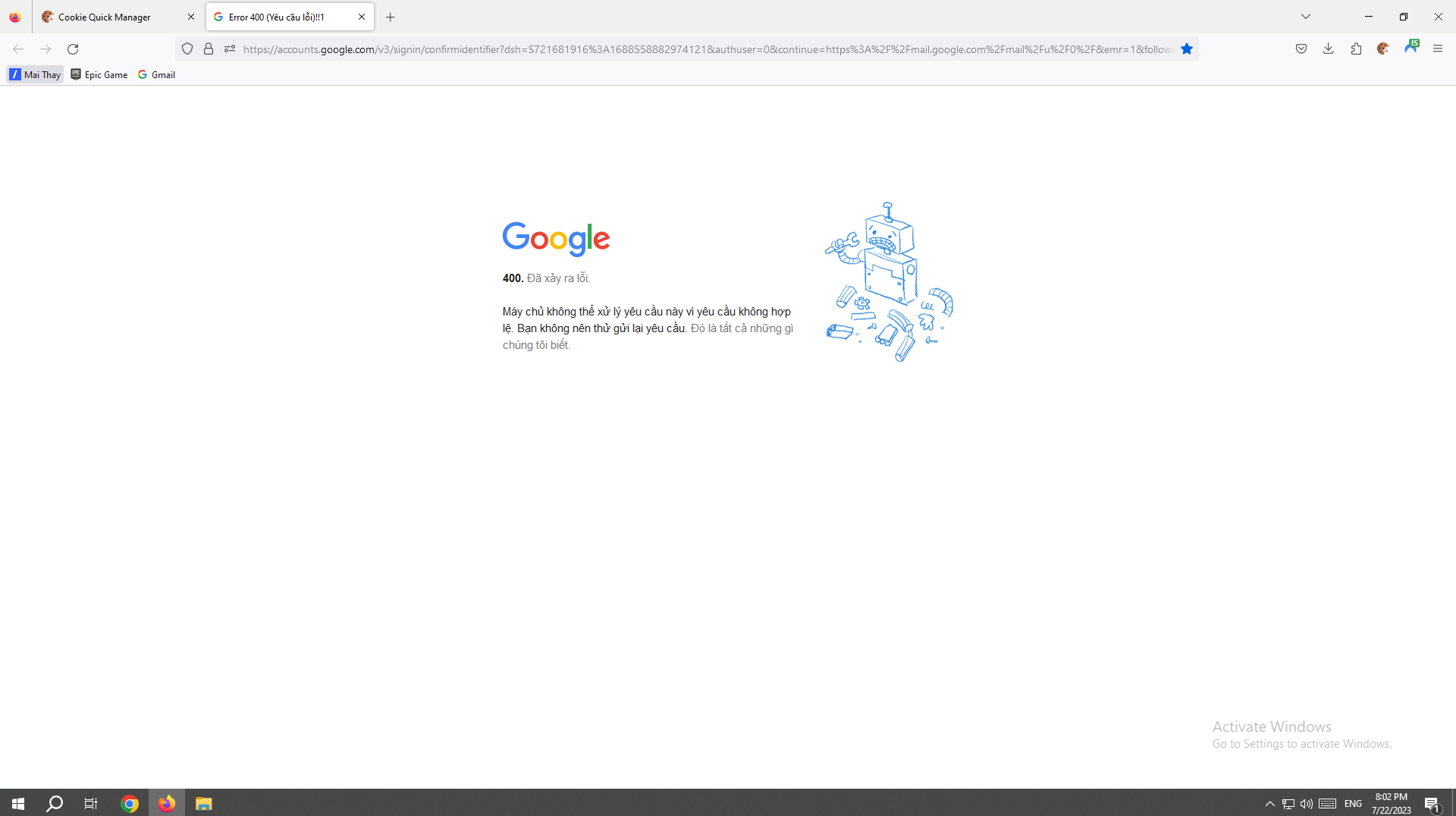Open the Firefox application hamburger menu

(1438, 49)
